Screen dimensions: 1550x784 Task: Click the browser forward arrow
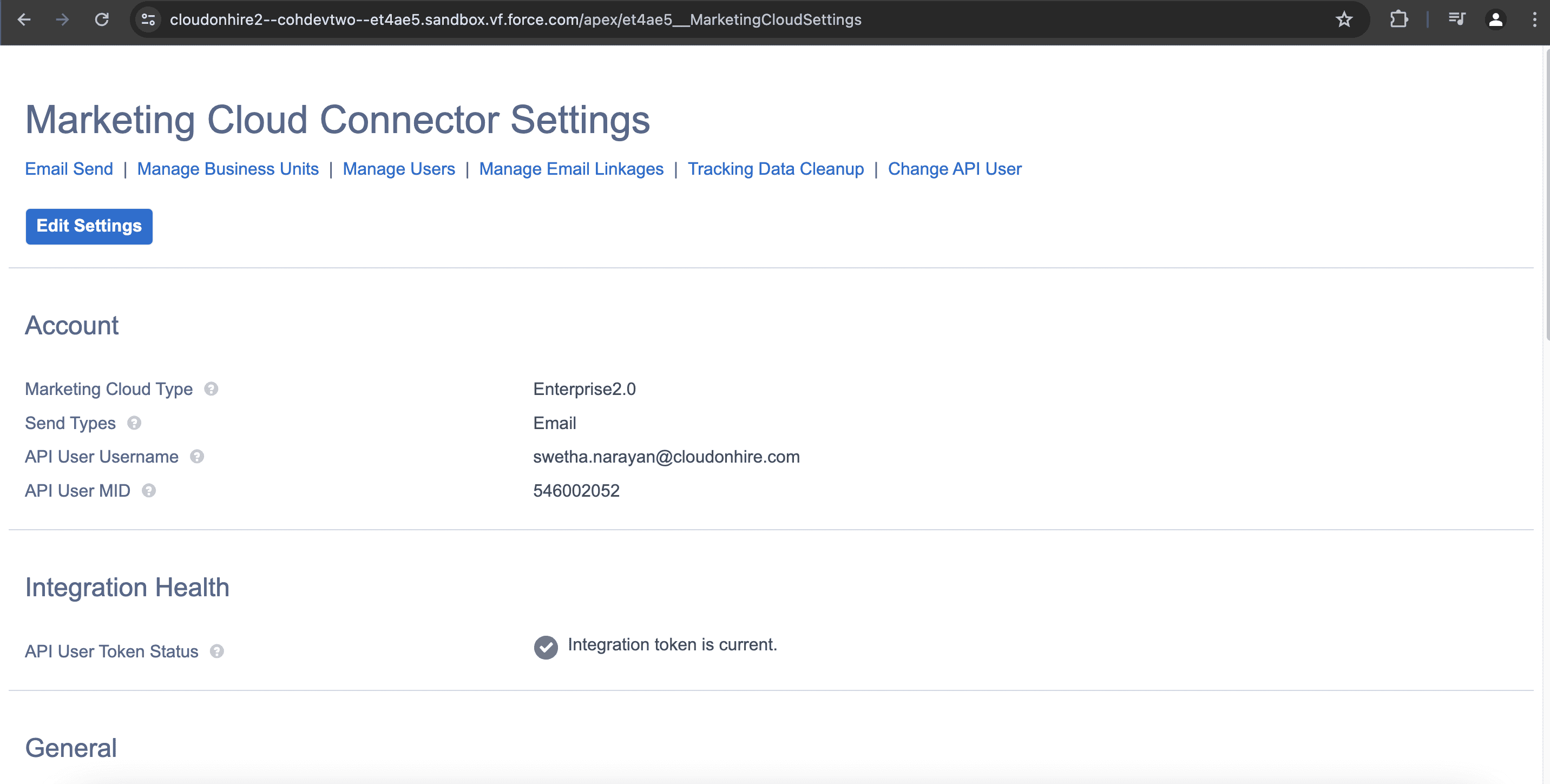(x=63, y=20)
